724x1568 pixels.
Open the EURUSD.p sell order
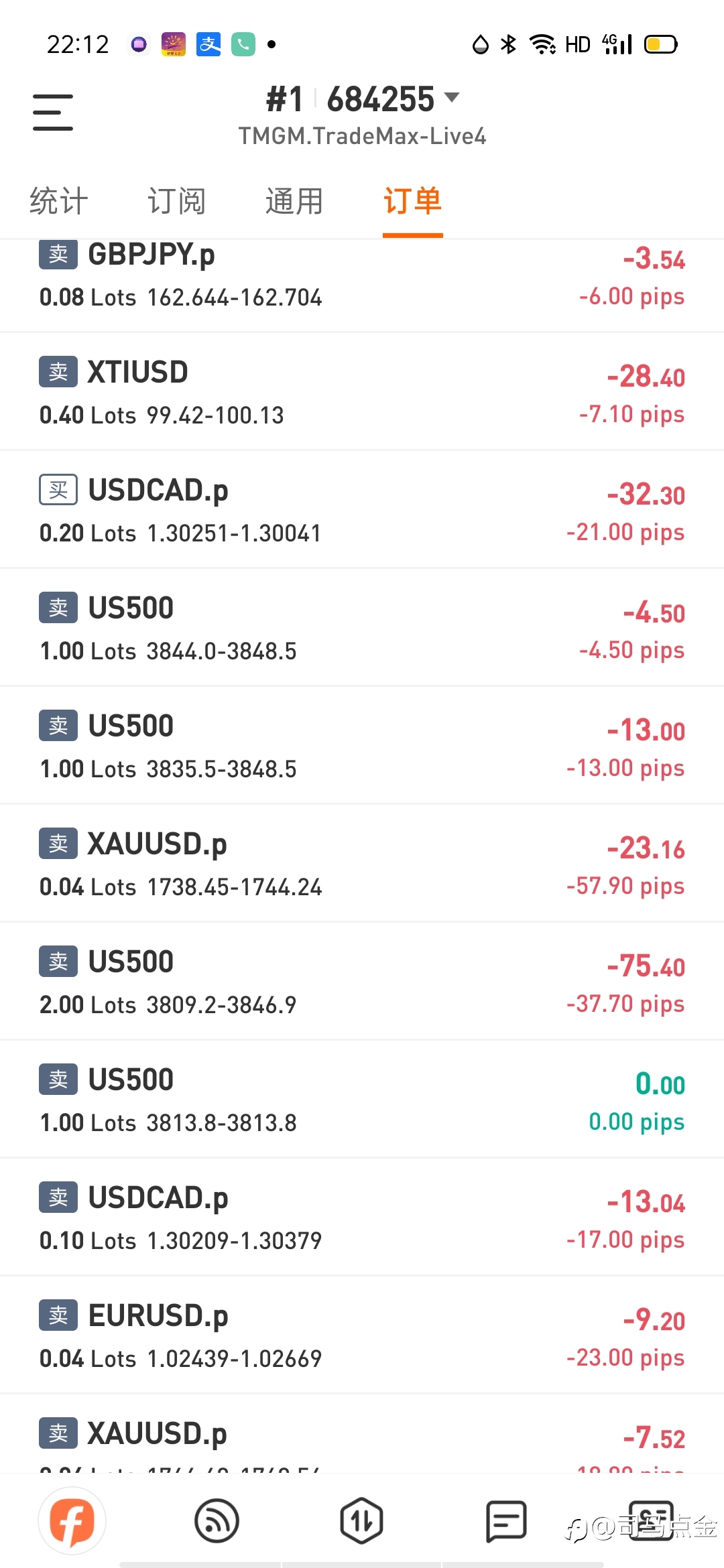tap(362, 1335)
